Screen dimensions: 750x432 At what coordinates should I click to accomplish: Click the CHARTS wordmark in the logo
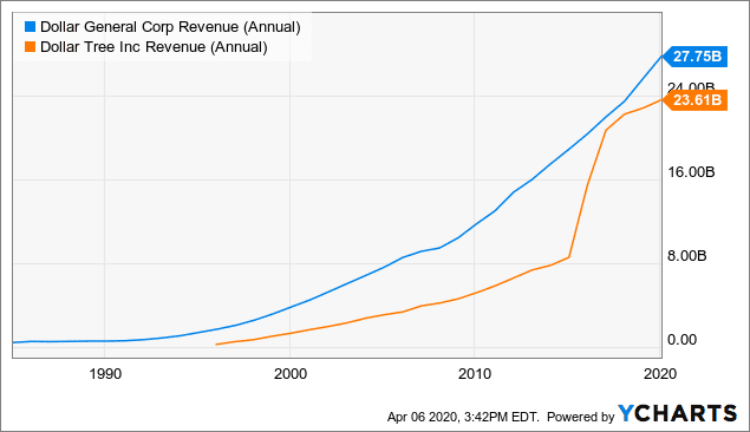click(x=687, y=414)
